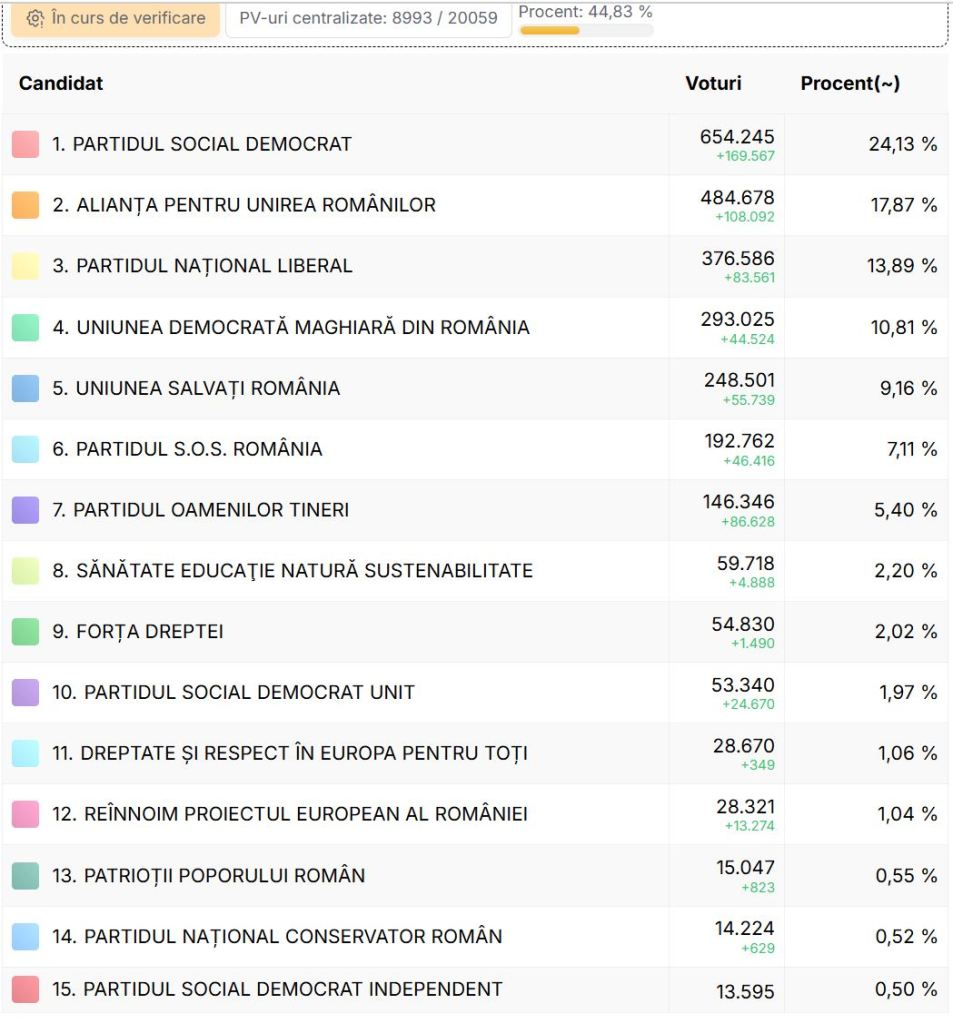Click orange swatch for Alianța pentru Unirea Românilor
Image resolution: width=953 pixels, height=1023 pixels.
click(26, 205)
